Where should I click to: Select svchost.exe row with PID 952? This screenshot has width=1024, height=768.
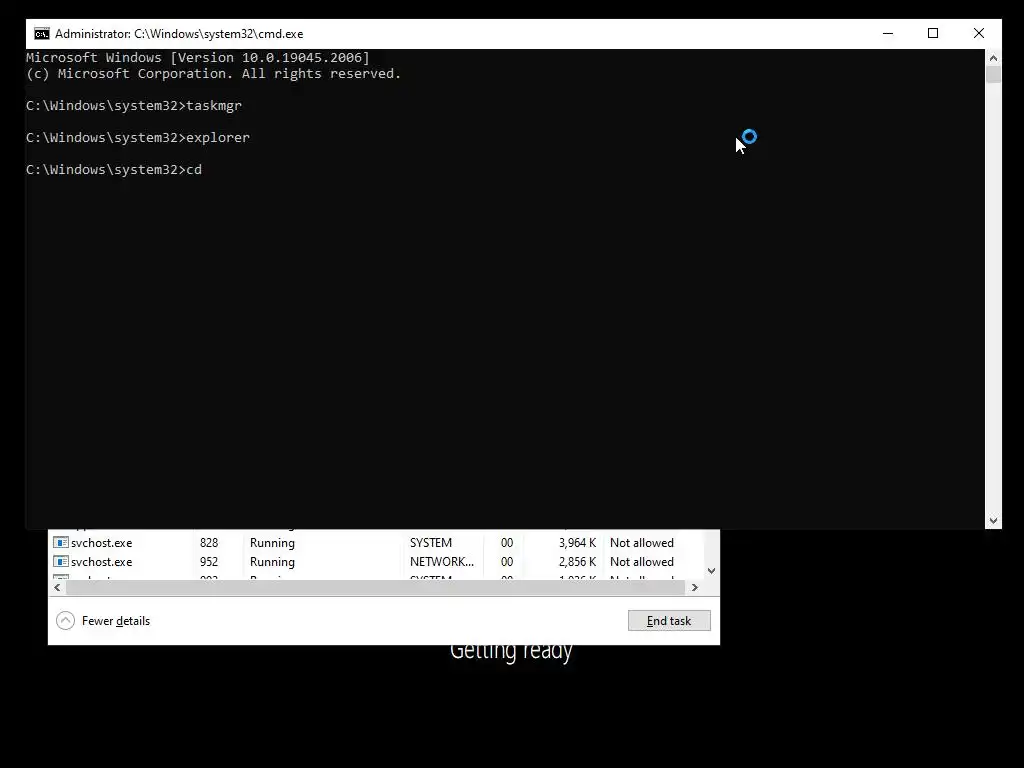coord(376,562)
